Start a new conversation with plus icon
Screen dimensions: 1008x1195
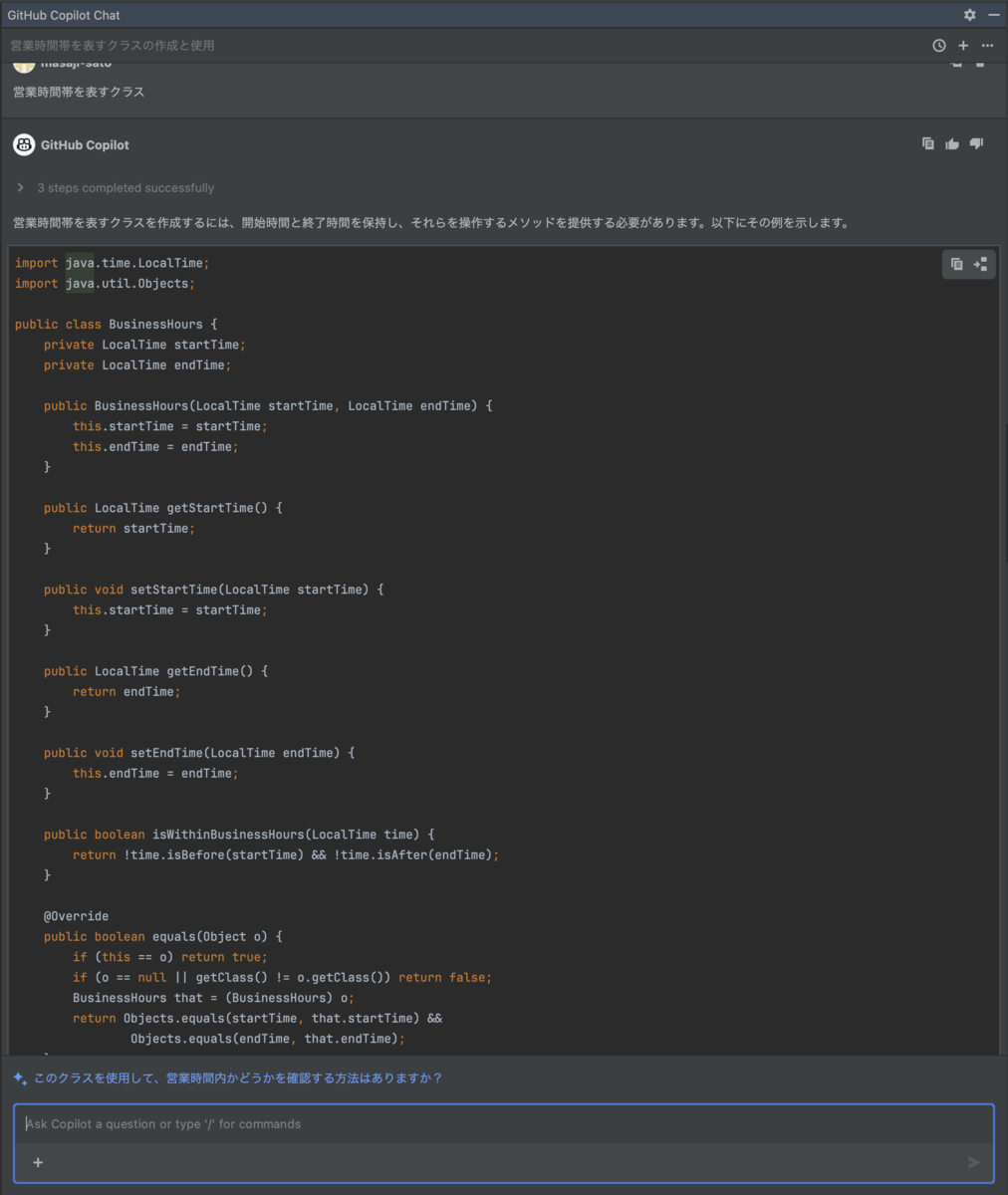[963, 46]
